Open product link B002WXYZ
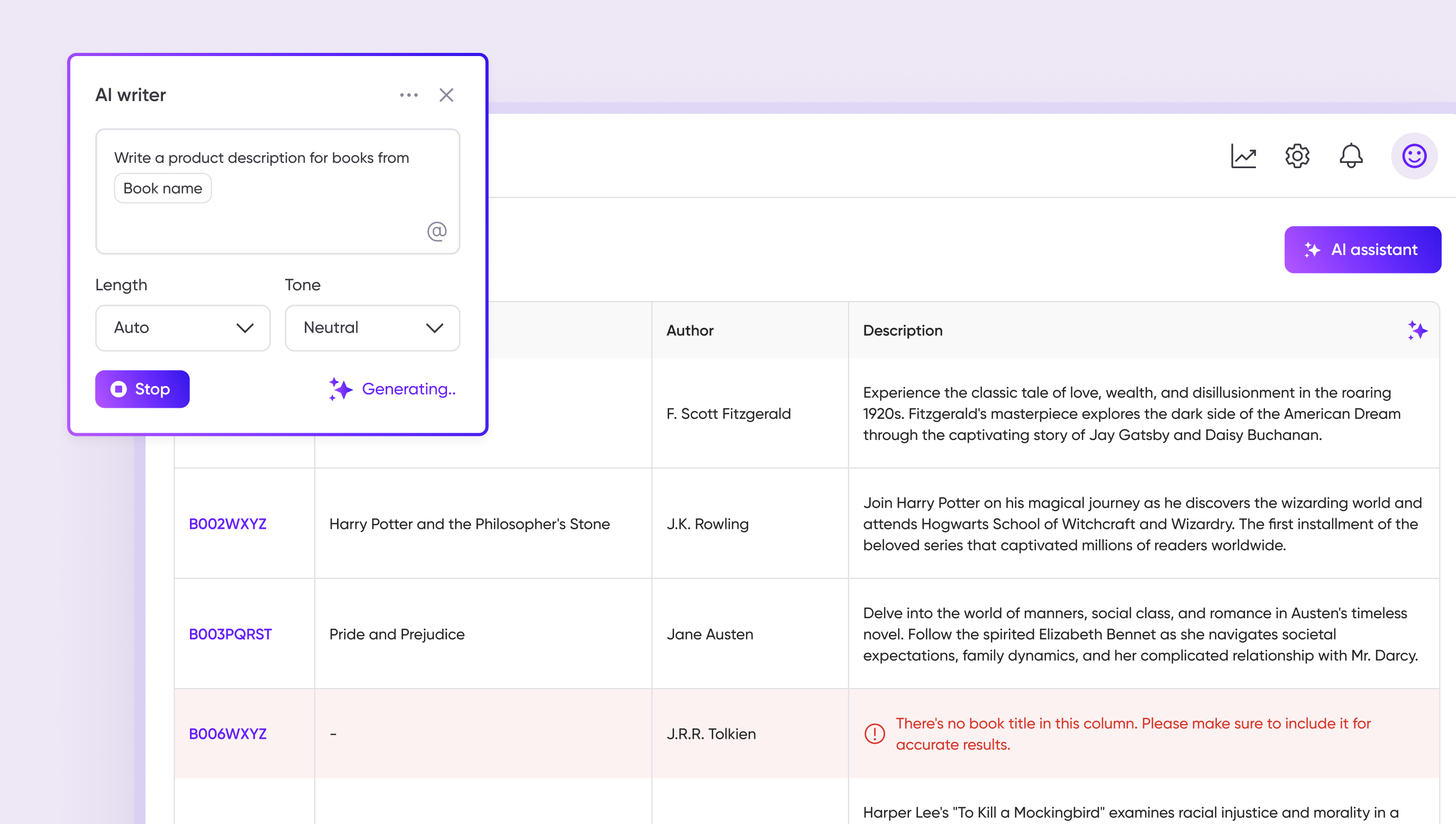Screen dimensions: 1456x824 228,524
